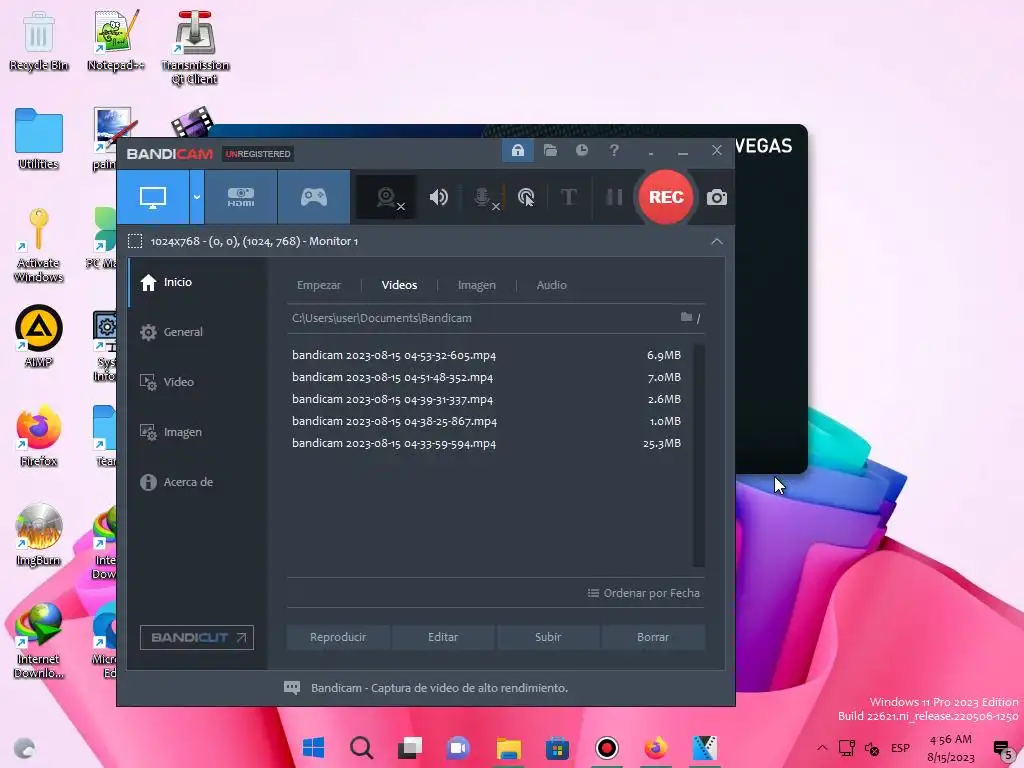
Task: Click the capture area rectangle selection icon
Action: tap(135, 241)
